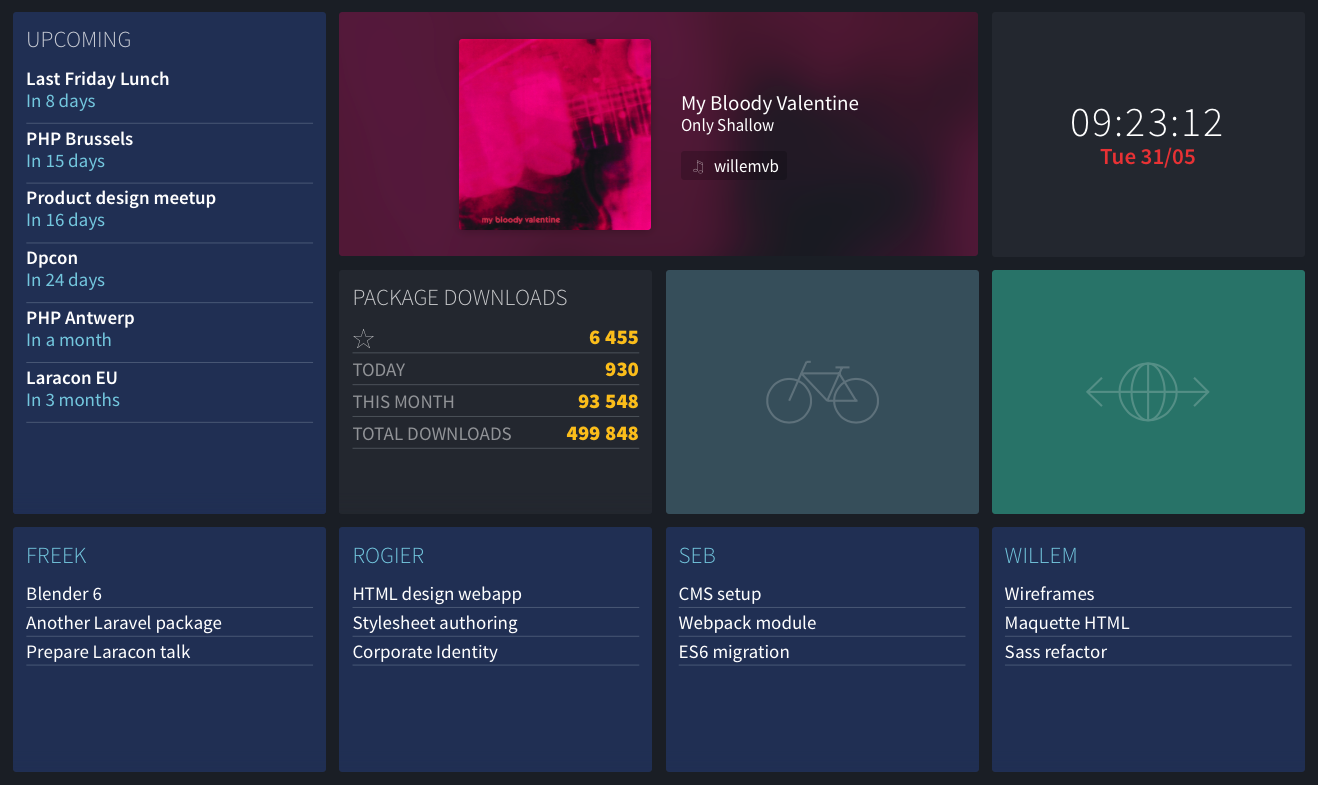1318x785 pixels.
Task: Open the Laracon EU event
Action: 72,378
